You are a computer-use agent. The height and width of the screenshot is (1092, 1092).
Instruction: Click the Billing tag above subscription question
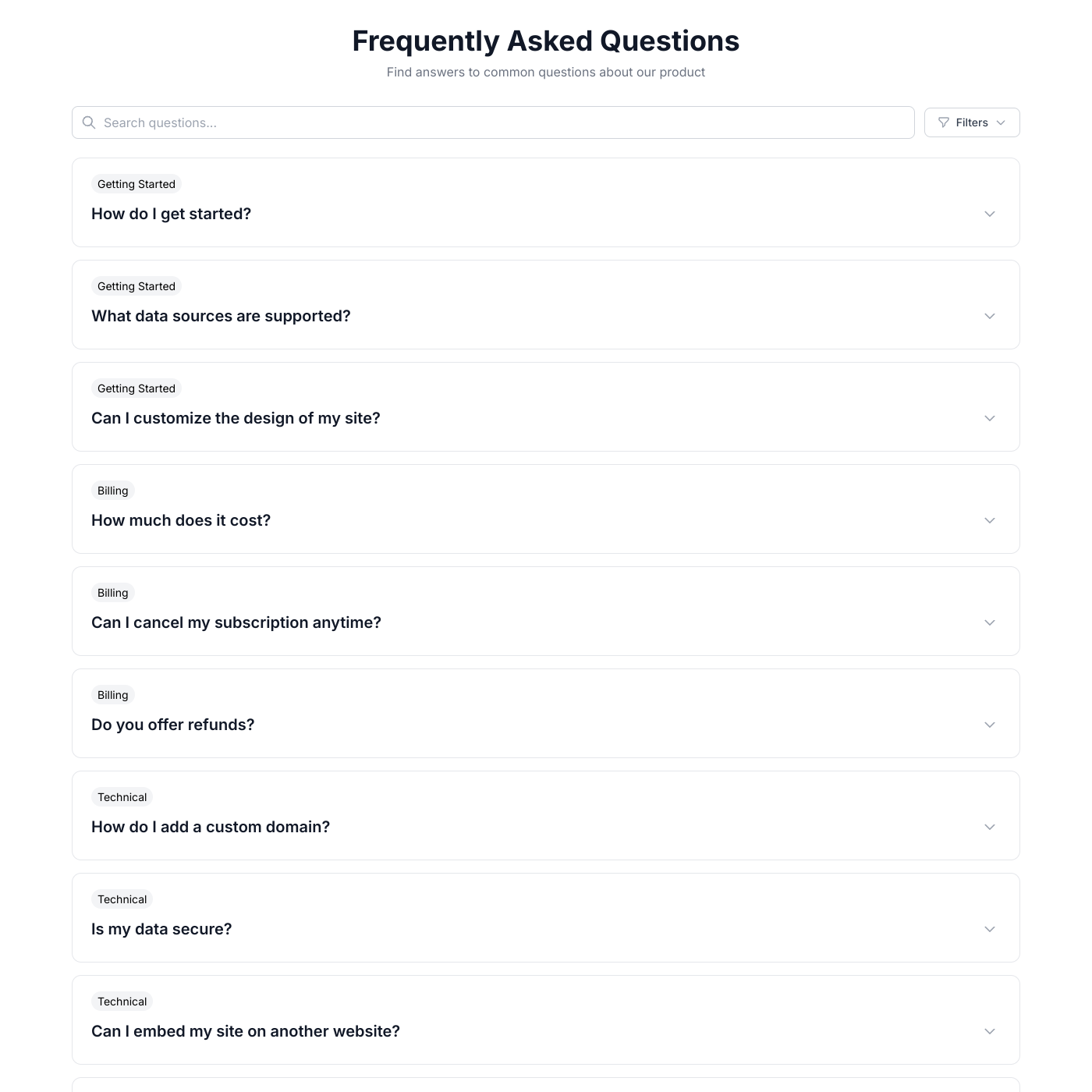[112, 593]
